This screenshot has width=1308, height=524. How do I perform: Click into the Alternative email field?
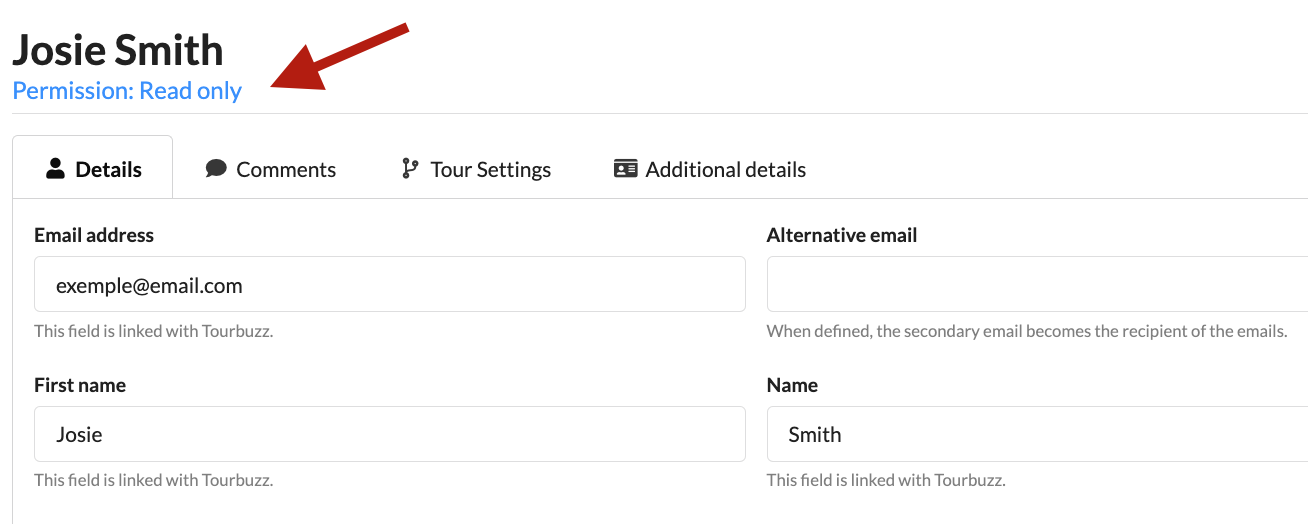point(1036,285)
